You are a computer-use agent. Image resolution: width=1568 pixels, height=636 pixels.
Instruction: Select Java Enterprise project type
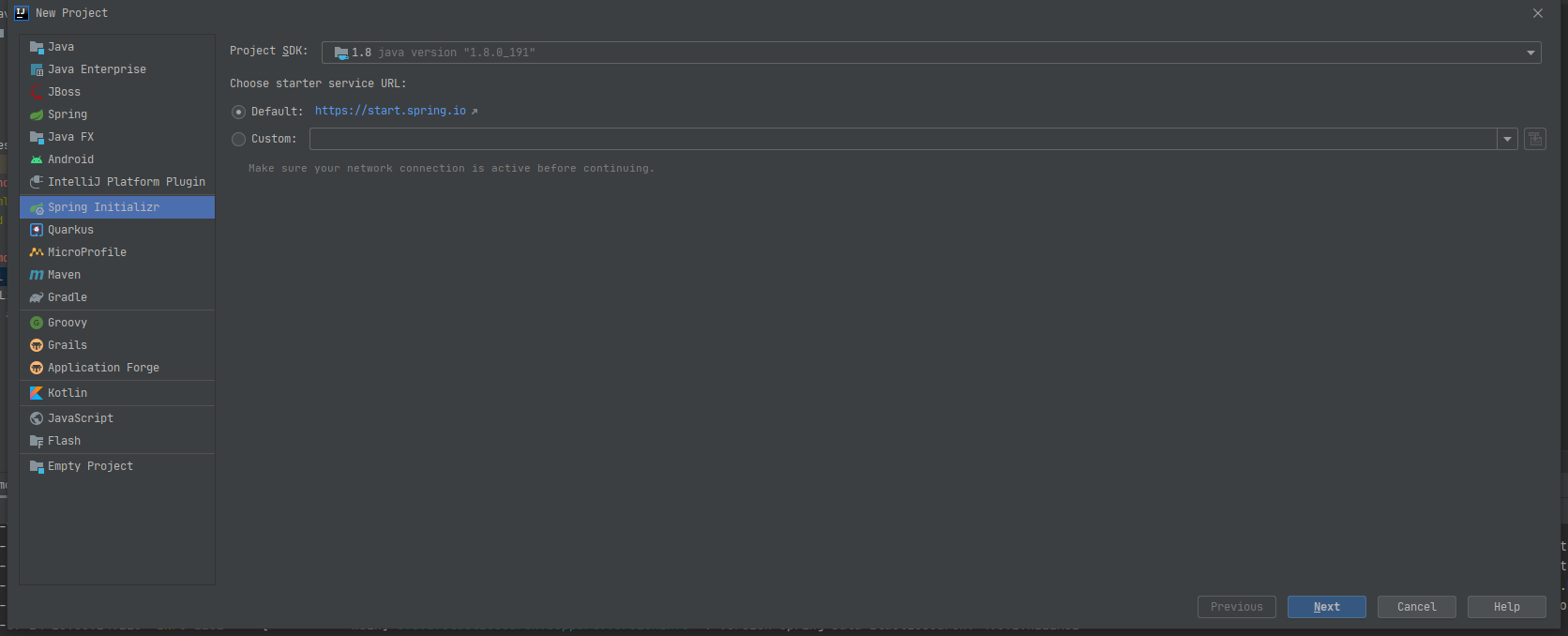pos(117,69)
